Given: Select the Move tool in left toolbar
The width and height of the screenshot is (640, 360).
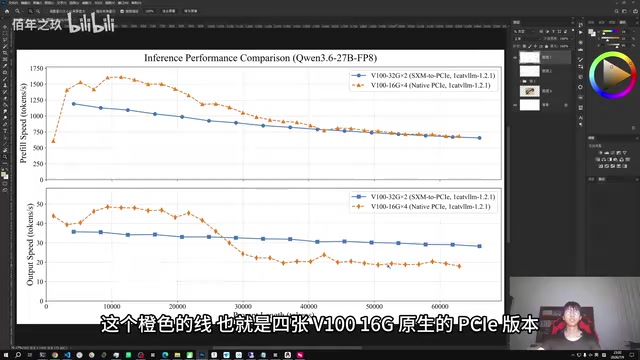Looking at the screenshot, I should point(5,27).
